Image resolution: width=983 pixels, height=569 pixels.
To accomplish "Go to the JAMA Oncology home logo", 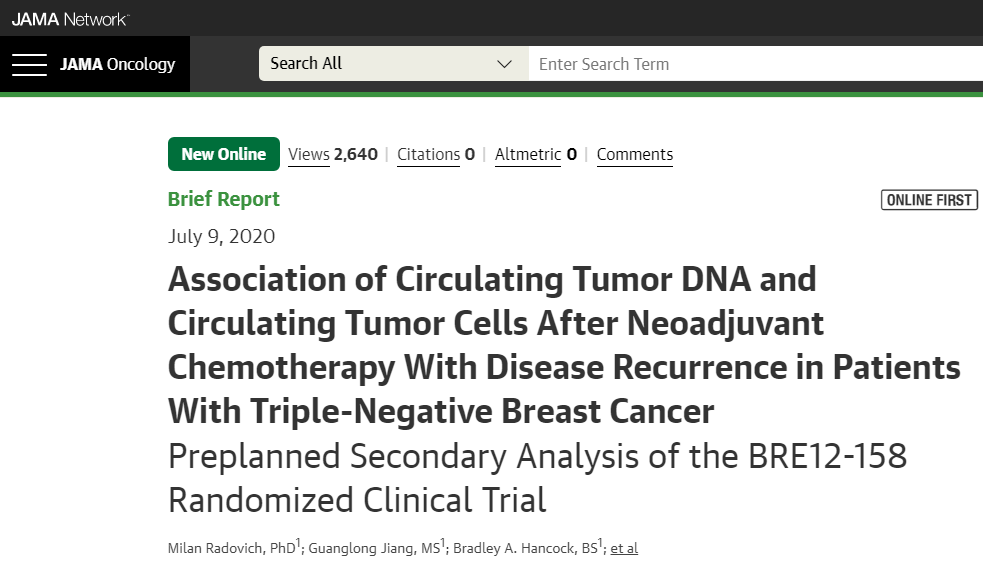I will 117,65.
